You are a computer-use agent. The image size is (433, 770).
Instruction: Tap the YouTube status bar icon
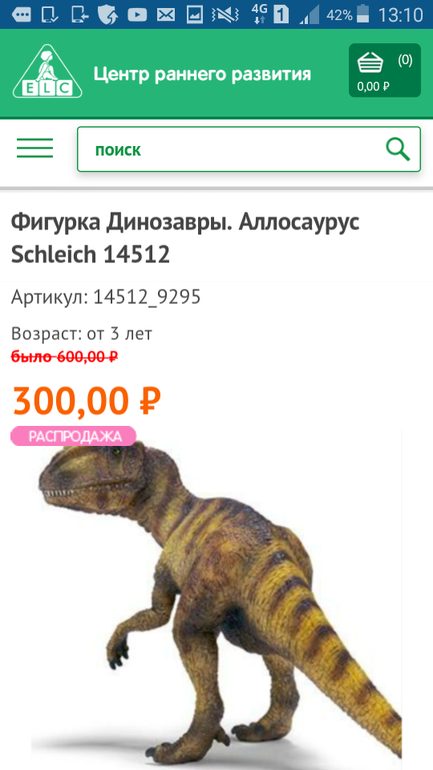(x=137, y=15)
